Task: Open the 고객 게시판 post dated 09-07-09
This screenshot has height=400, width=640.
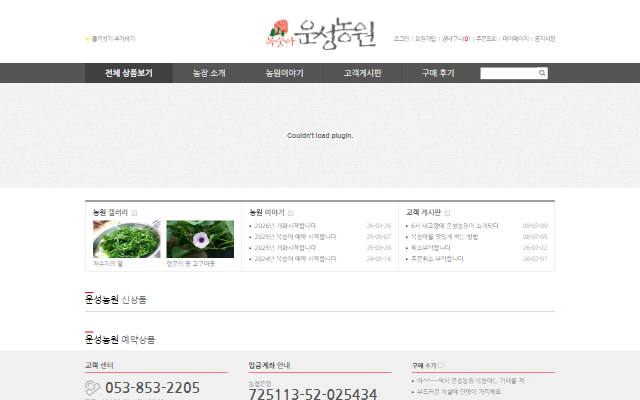Action: coord(454,226)
